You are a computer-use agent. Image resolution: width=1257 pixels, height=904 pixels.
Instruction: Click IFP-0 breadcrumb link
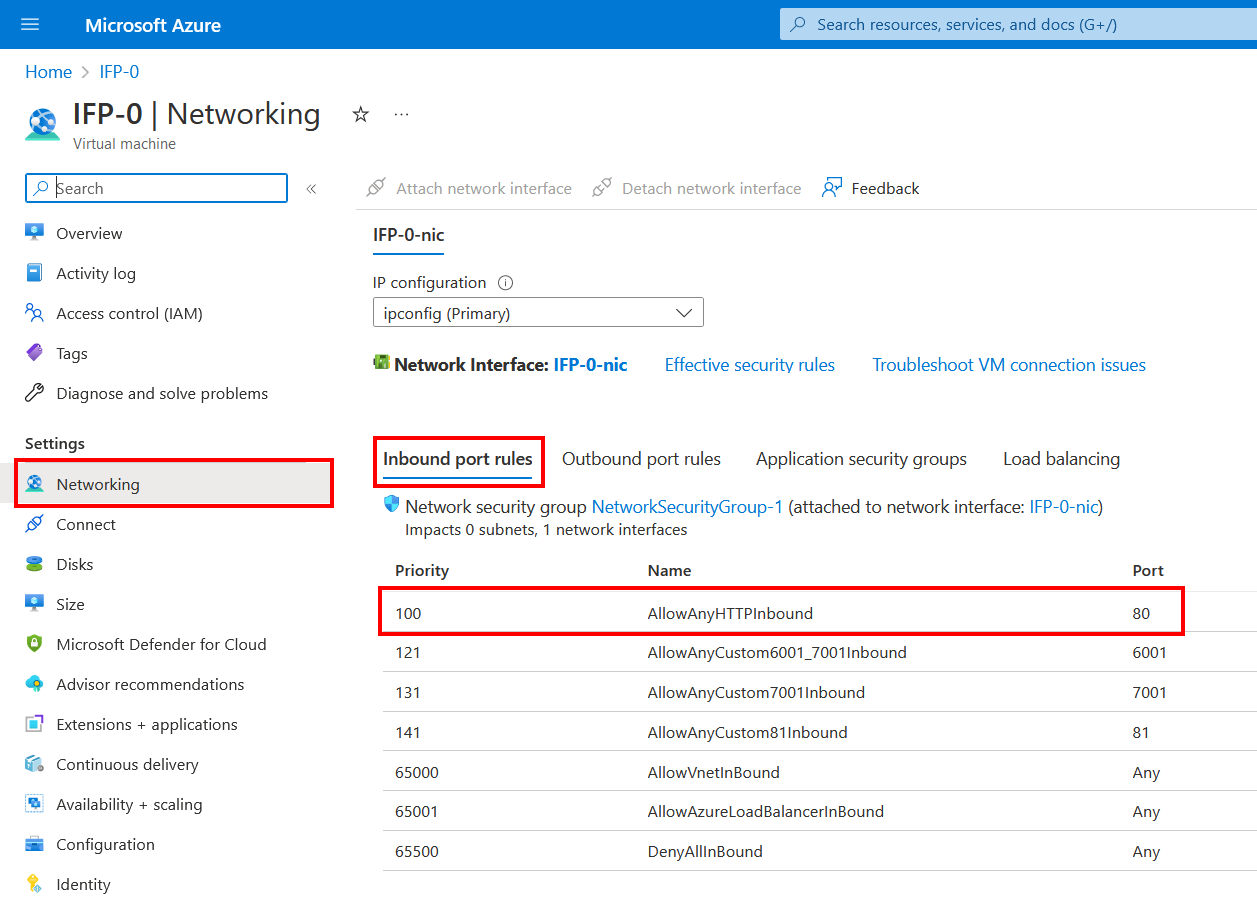click(119, 72)
